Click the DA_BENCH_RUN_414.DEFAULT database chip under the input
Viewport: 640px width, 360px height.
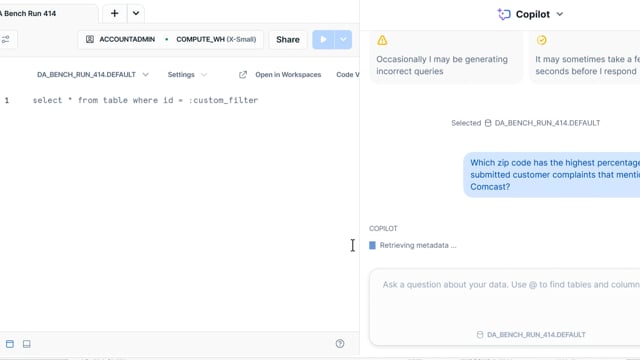coord(531,335)
